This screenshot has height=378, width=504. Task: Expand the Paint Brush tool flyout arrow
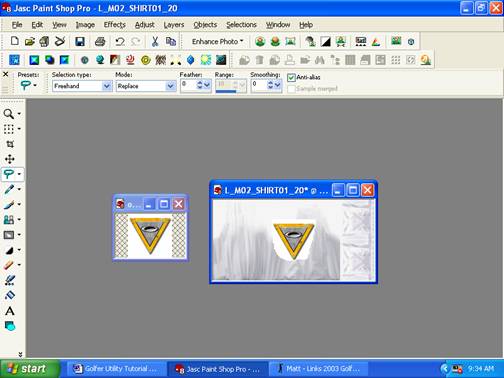[19, 204]
